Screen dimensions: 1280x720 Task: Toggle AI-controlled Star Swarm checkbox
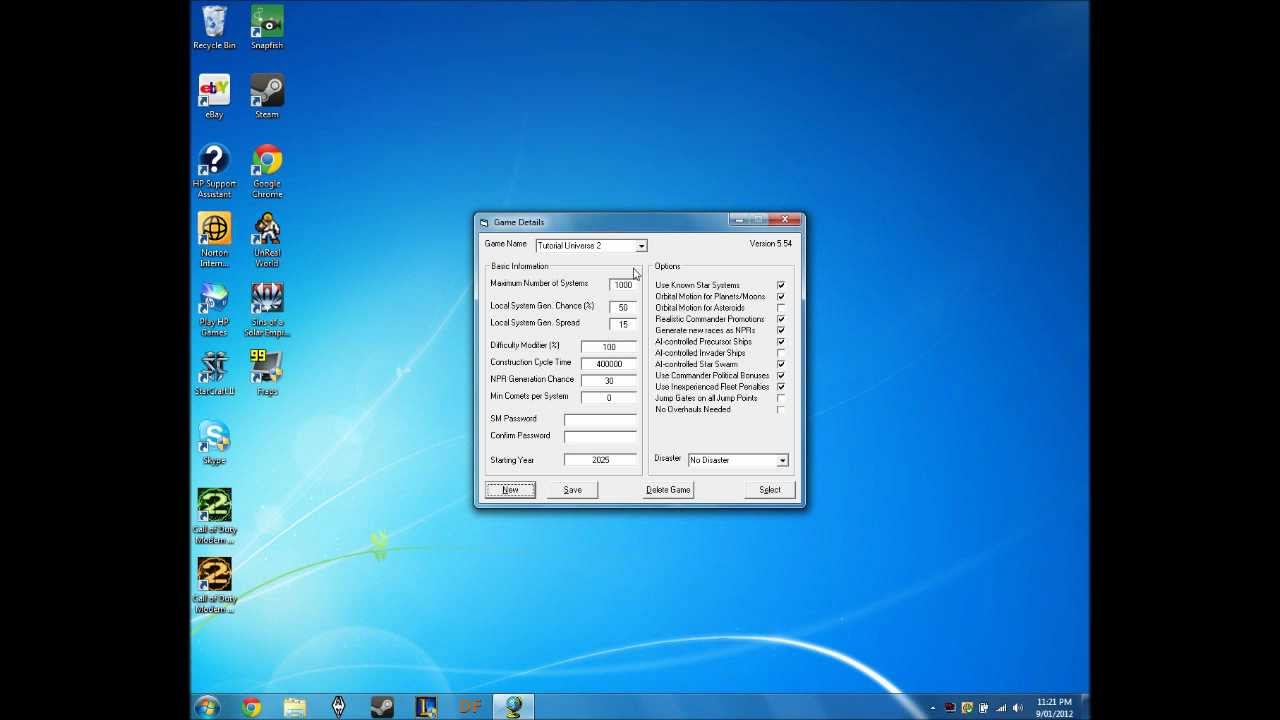[x=781, y=364]
